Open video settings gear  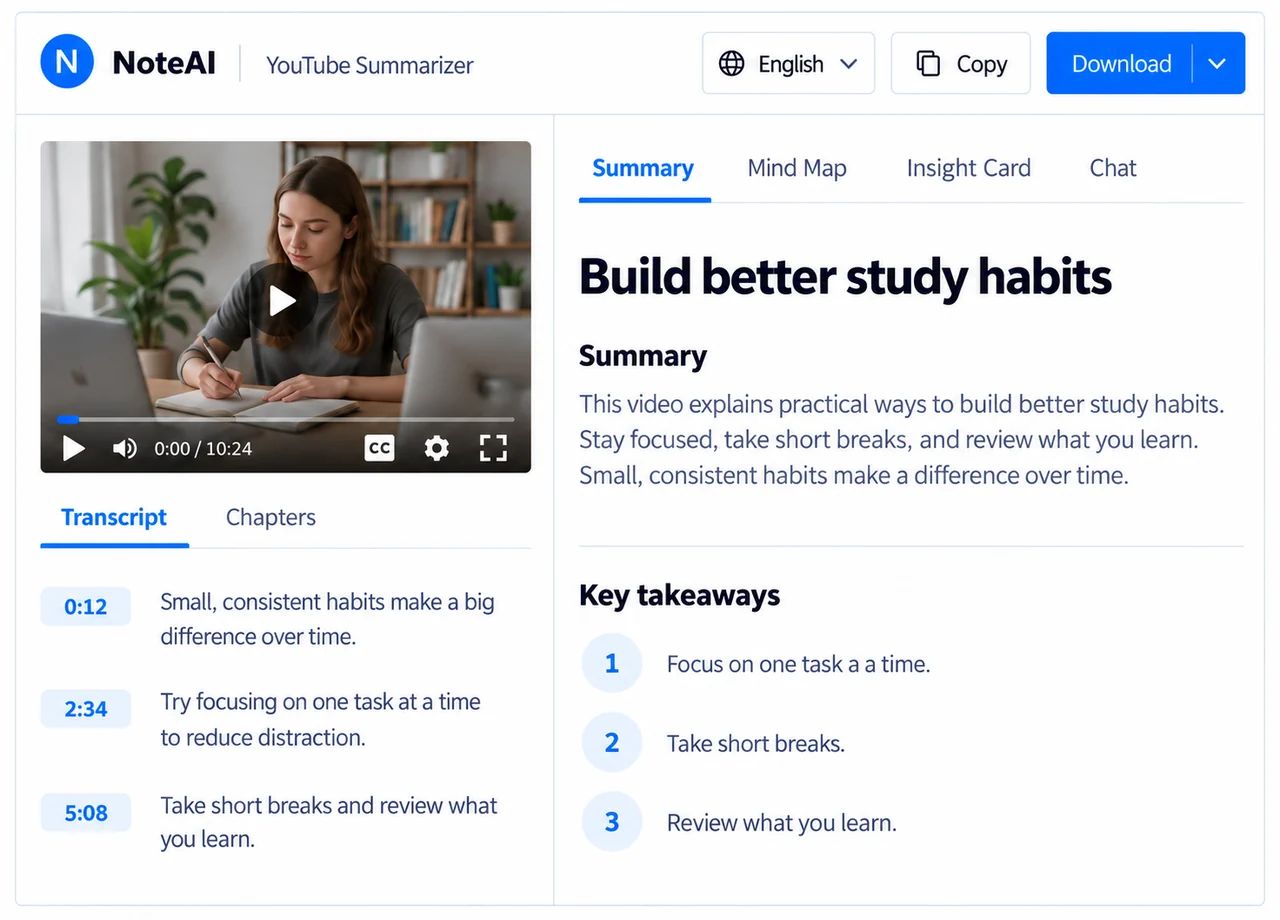(437, 448)
